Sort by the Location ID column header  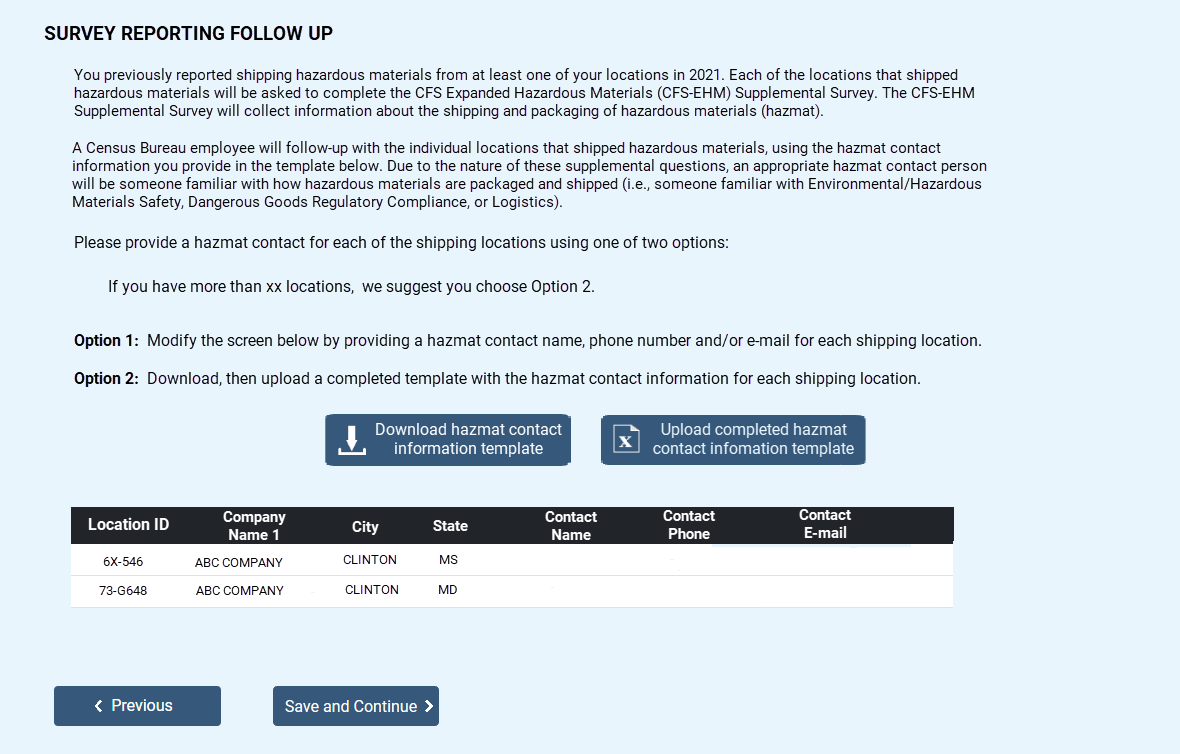tap(128, 525)
